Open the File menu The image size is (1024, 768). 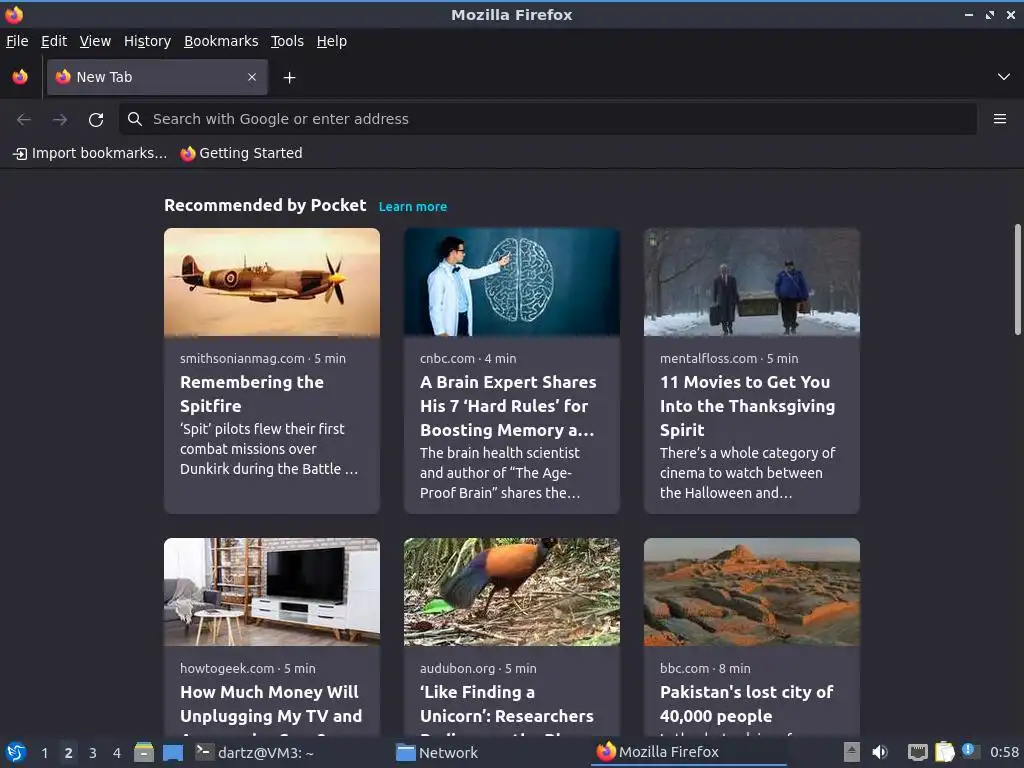pos(17,41)
